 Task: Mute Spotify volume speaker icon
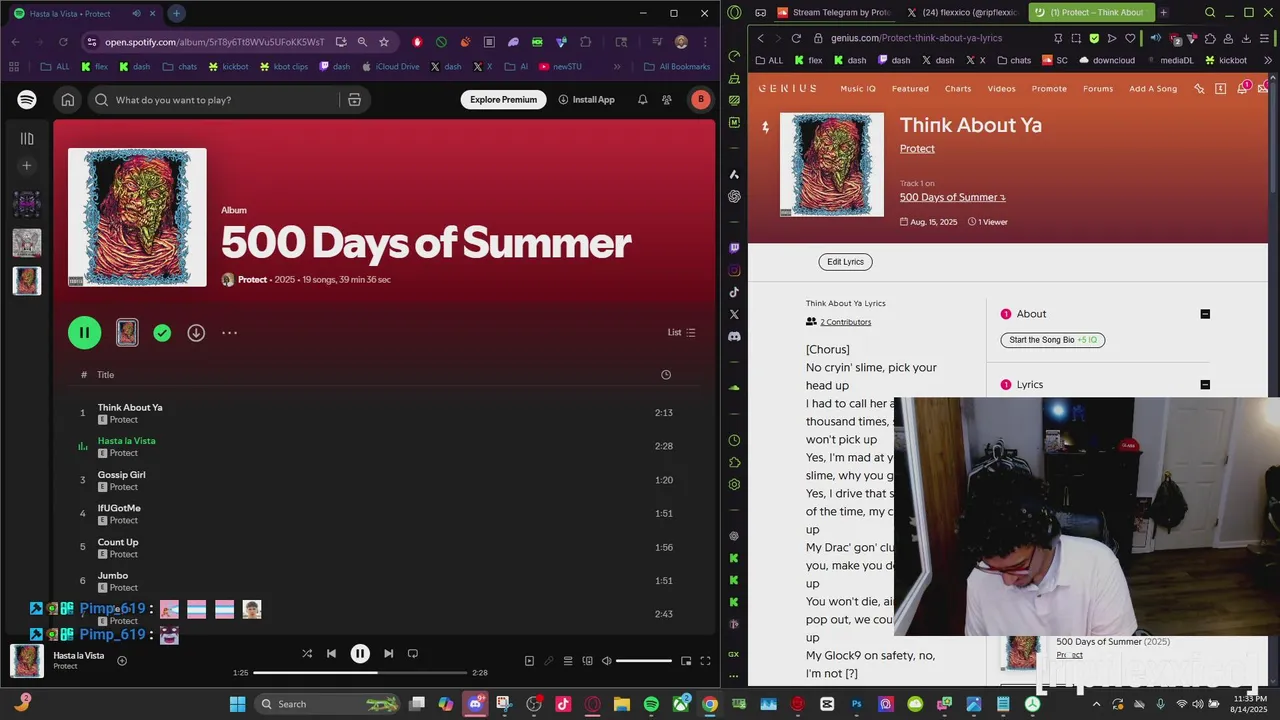coord(605,661)
